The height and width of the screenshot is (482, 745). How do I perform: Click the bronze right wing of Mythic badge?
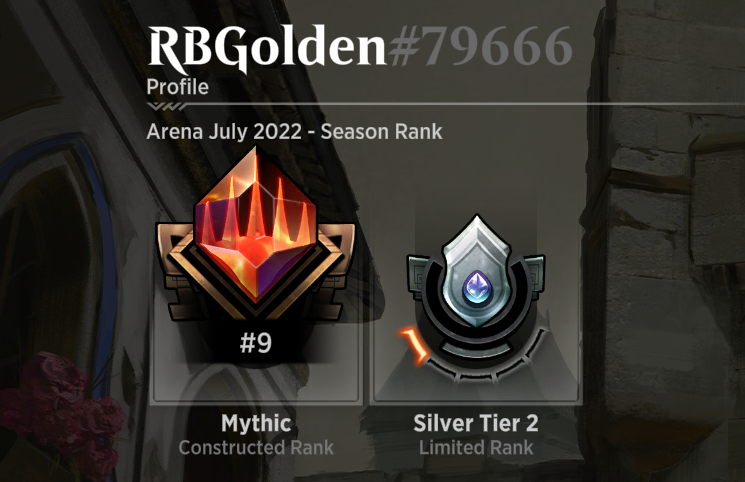(x=336, y=271)
